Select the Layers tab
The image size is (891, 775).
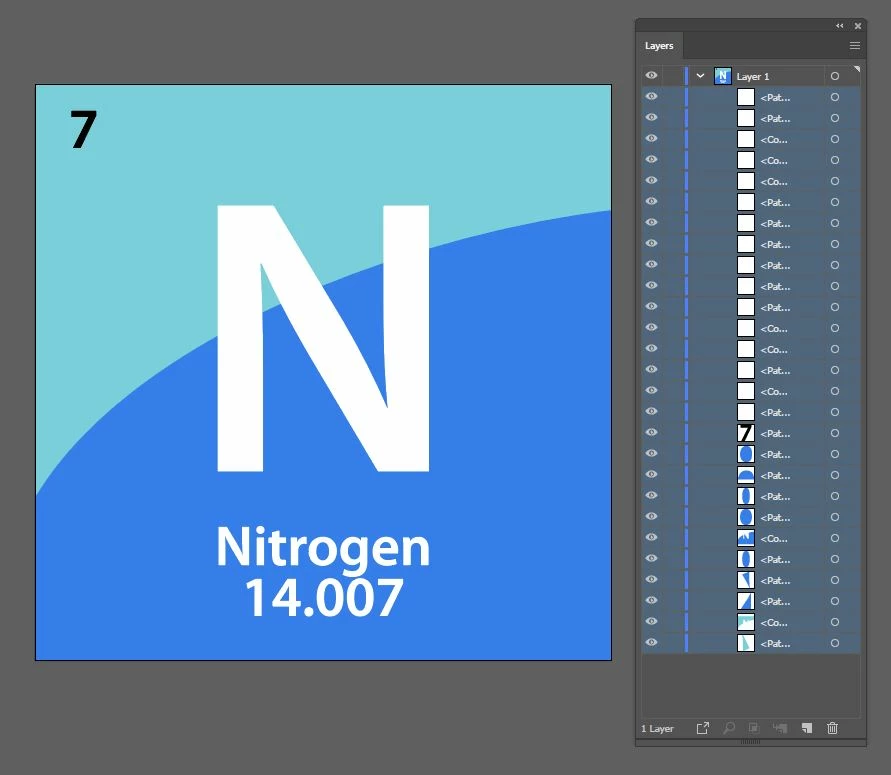point(659,45)
